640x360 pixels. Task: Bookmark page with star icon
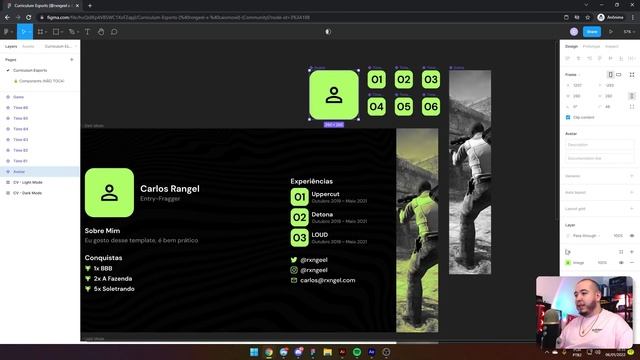point(588,18)
